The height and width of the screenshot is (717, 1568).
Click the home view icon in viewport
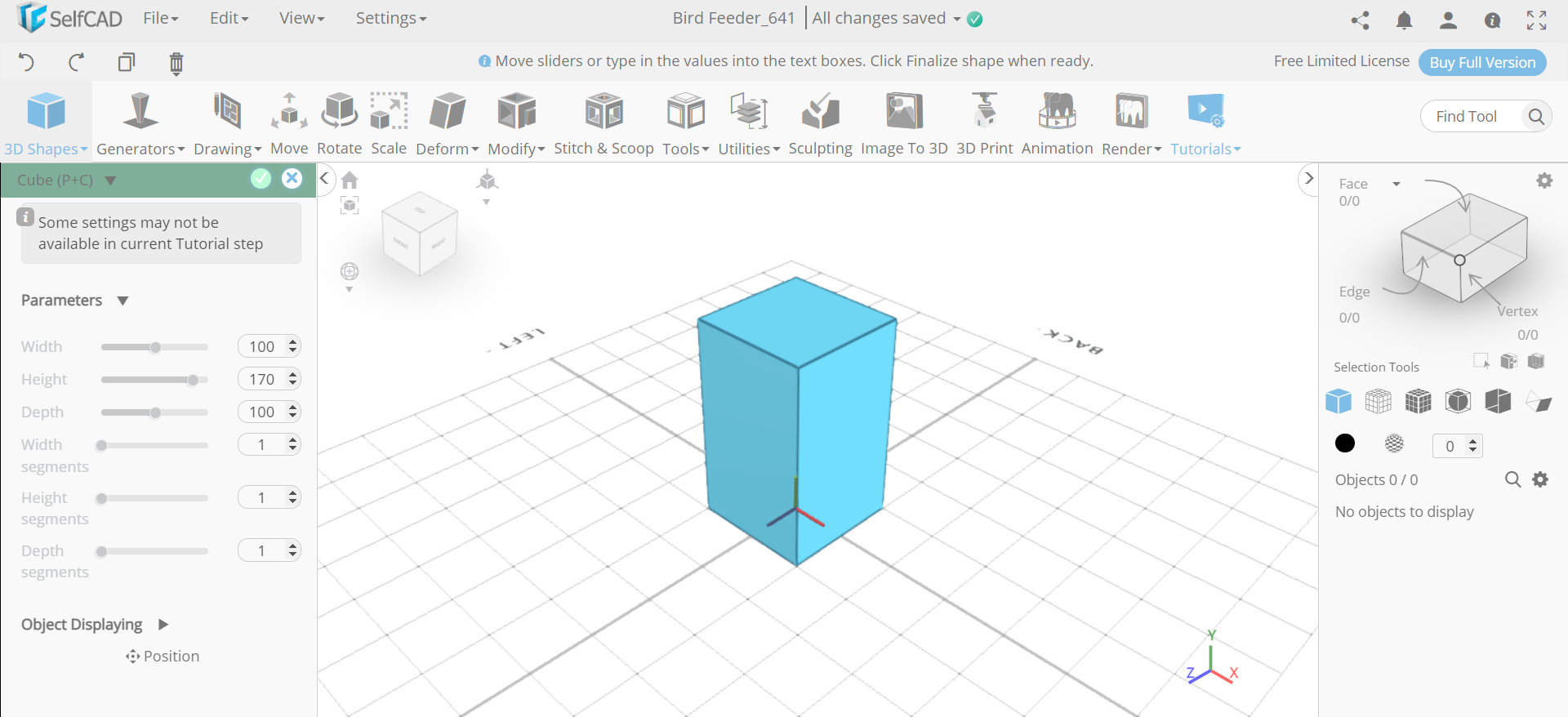coord(350,180)
